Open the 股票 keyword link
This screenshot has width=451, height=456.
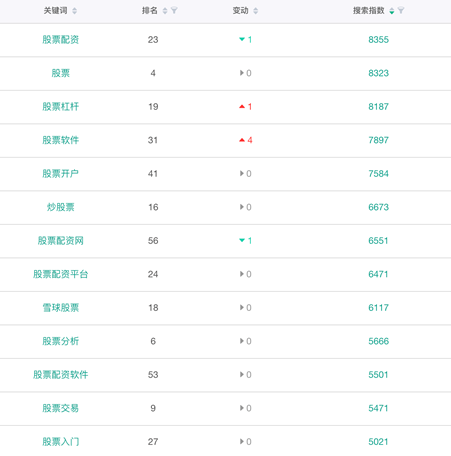point(61,73)
